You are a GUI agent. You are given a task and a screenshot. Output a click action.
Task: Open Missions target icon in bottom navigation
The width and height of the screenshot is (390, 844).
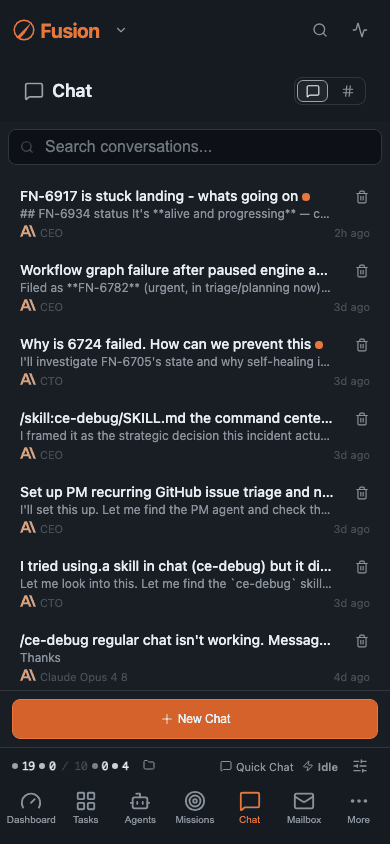pyautogui.click(x=195, y=807)
